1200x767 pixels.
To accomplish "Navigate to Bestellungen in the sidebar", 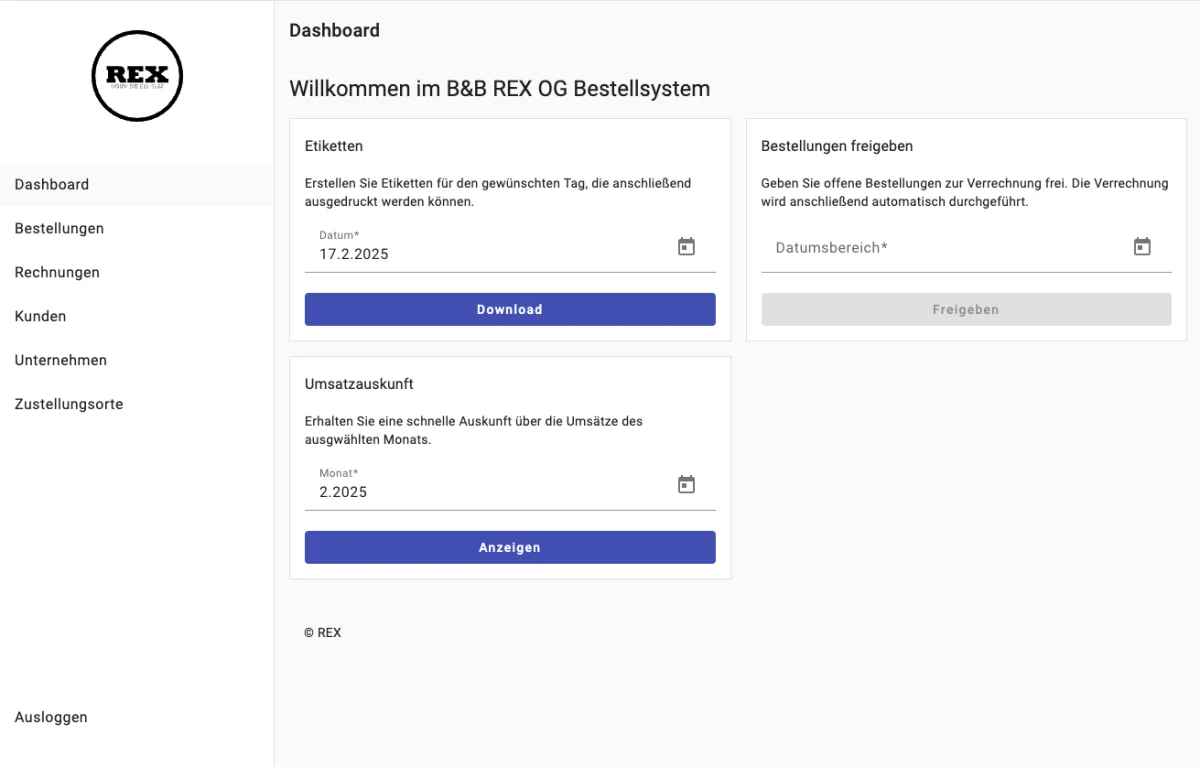I will (x=59, y=228).
